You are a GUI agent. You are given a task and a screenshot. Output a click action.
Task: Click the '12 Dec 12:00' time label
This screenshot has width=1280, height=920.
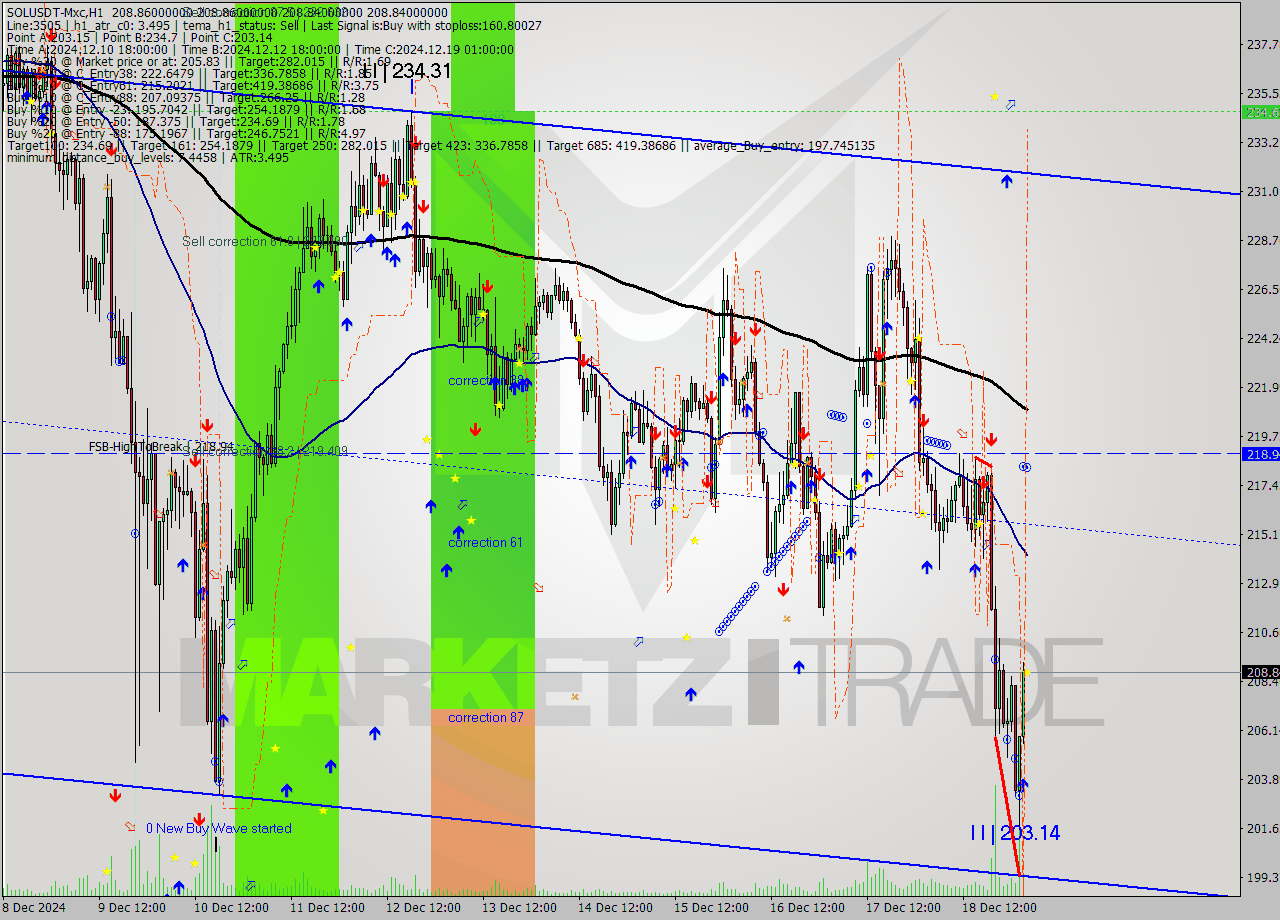[x=423, y=907]
